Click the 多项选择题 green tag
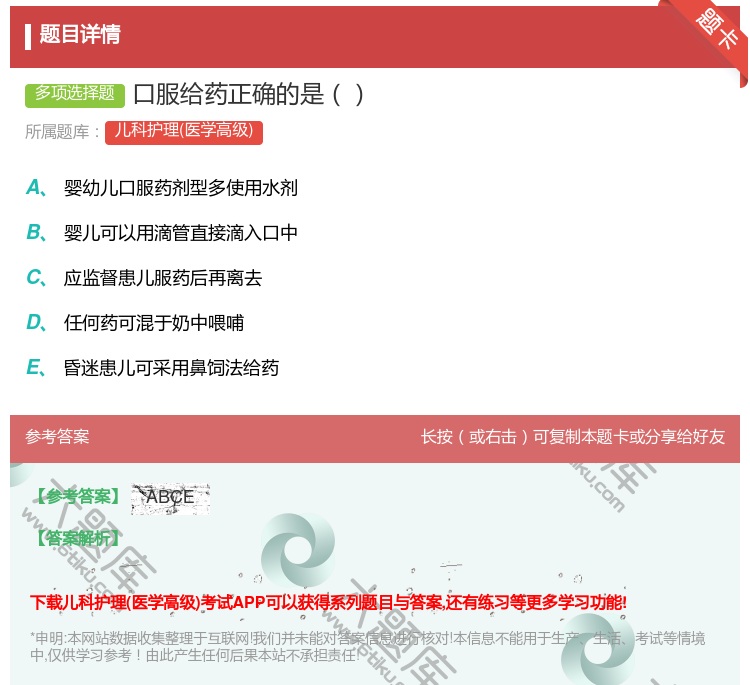The height and width of the screenshot is (685, 750). pyautogui.click(x=75, y=94)
